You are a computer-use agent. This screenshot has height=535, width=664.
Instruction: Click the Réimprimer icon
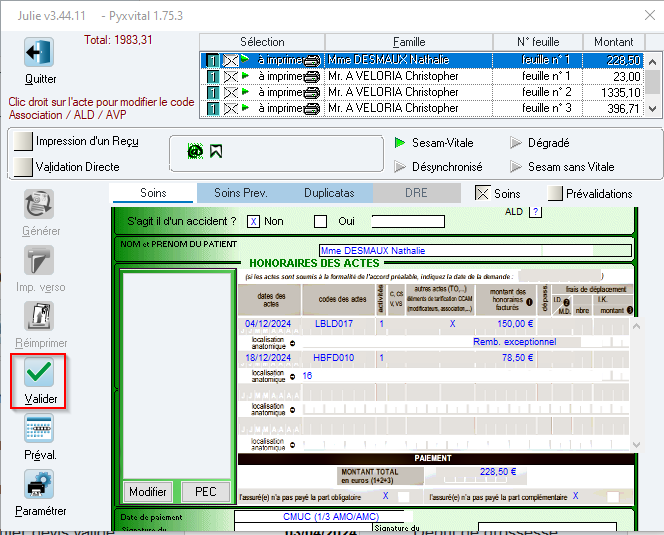point(39,316)
